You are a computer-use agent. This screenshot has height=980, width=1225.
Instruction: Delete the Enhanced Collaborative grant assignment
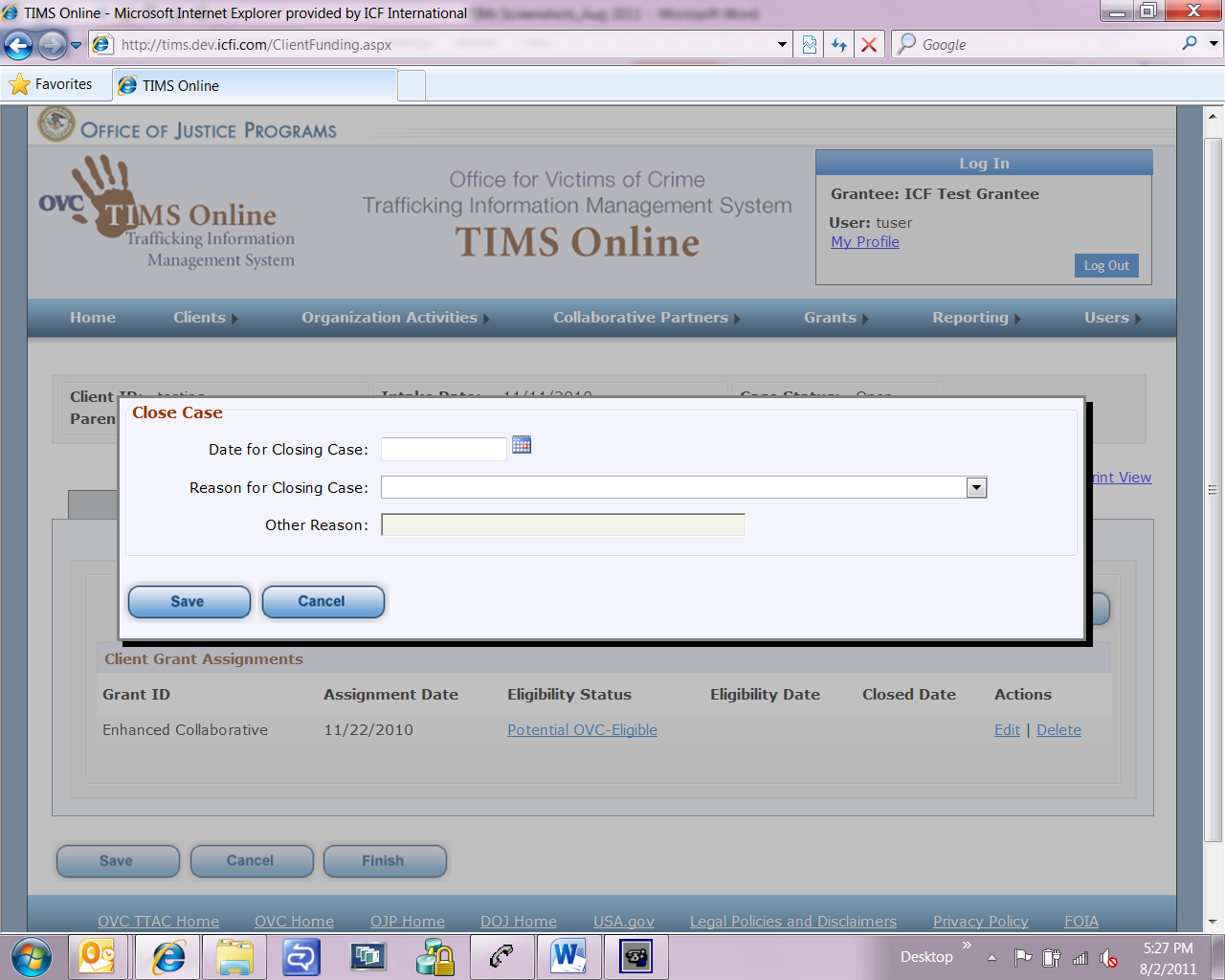[1058, 729]
